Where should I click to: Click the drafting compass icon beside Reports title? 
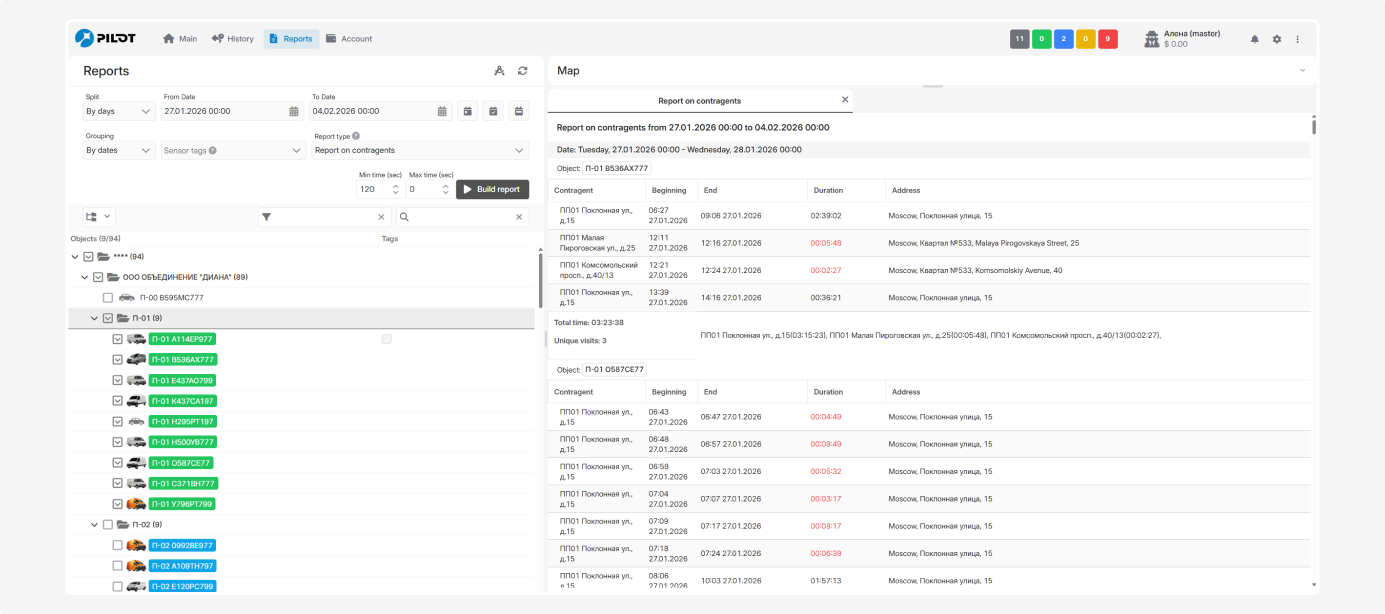[499, 71]
